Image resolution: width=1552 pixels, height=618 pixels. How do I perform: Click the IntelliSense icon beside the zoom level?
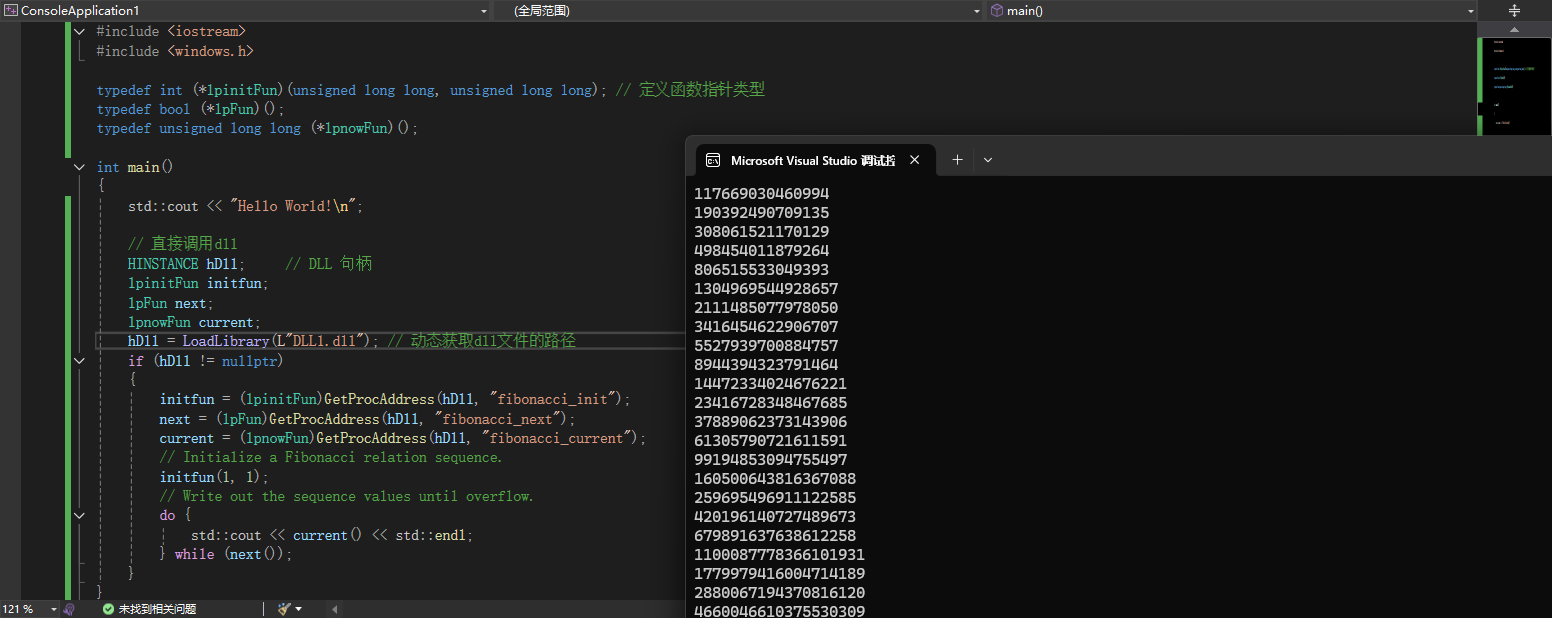click(x=68, y=608)
